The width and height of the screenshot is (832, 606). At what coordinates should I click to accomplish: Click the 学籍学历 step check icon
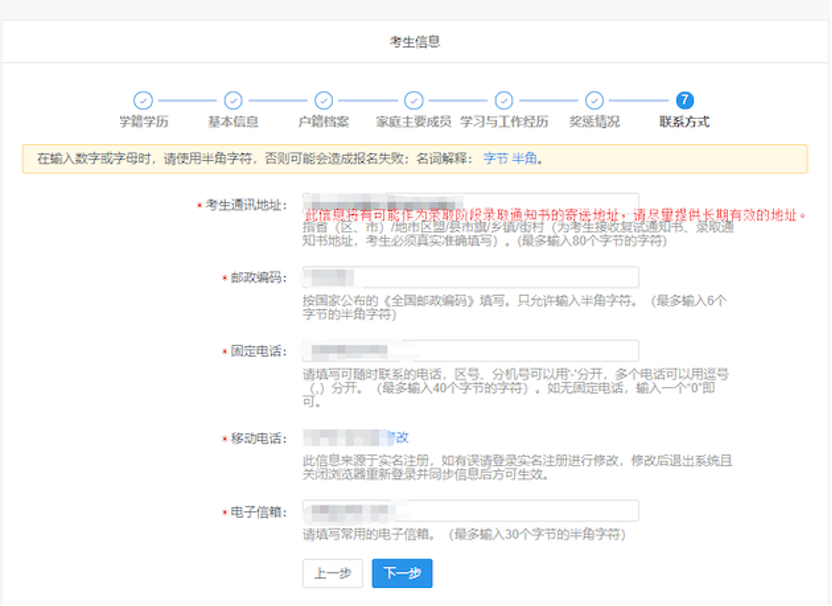(143, 100)
